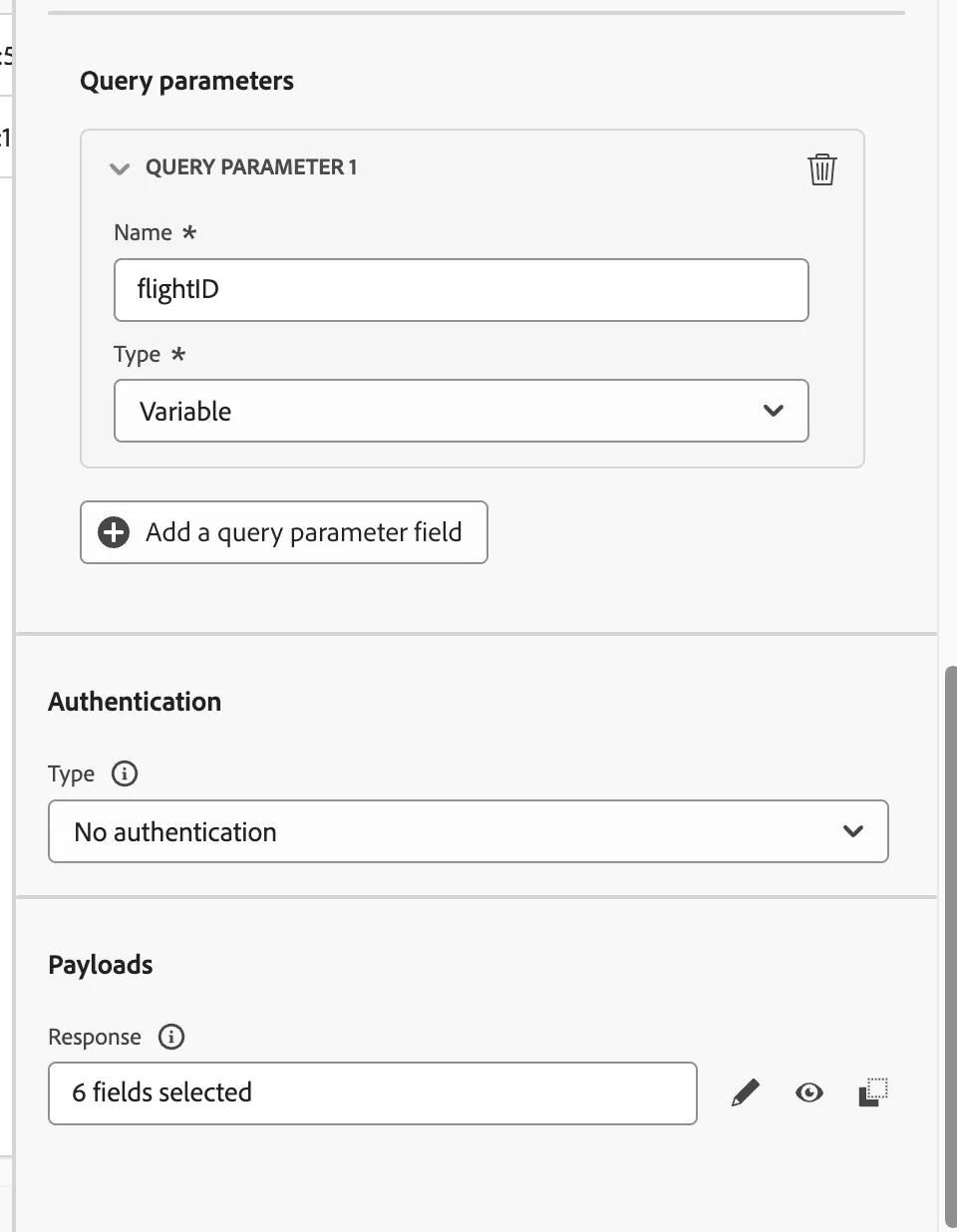Click the Query parameters heading

coord(187,81)
